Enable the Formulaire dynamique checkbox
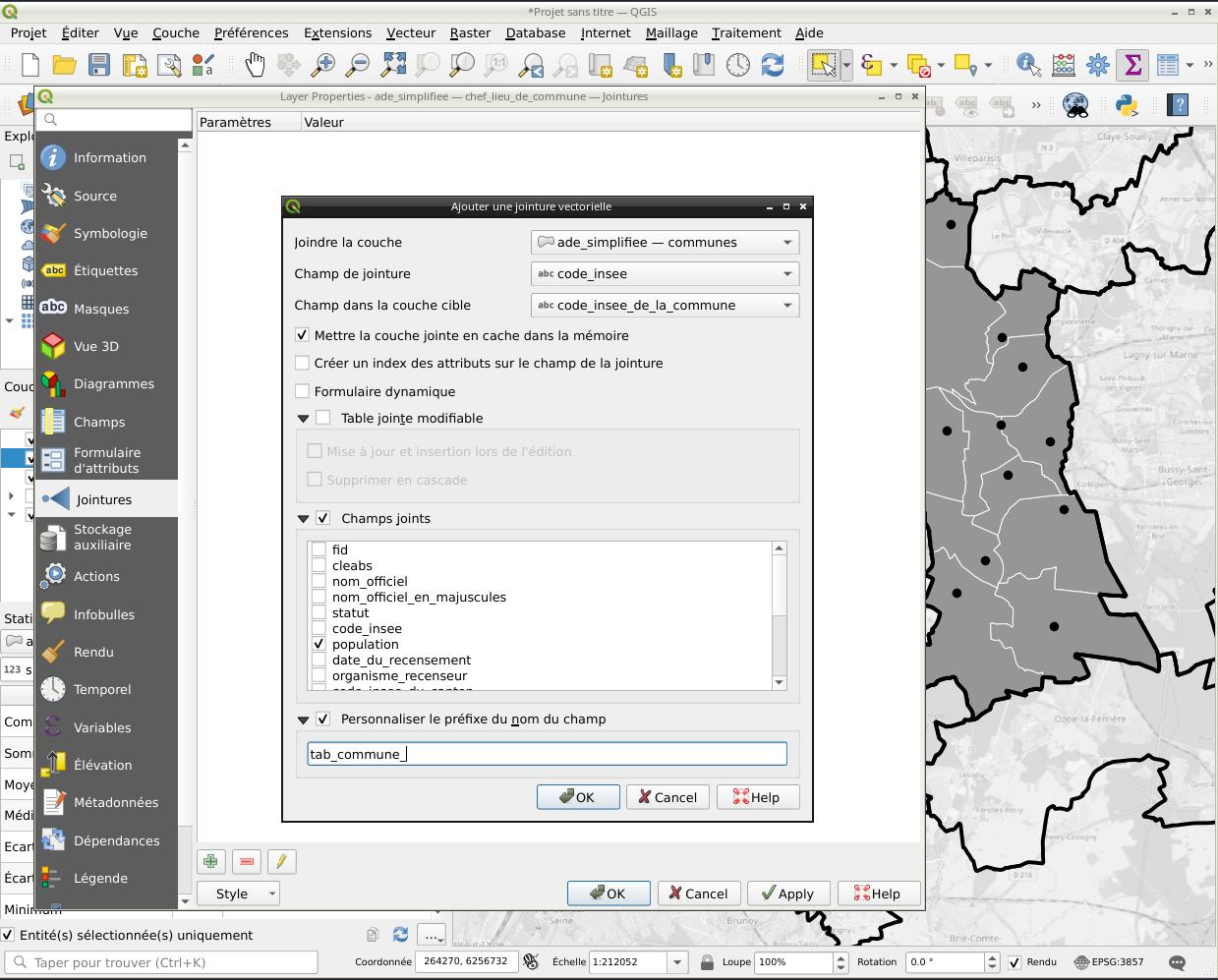This screenshot has height=980, width=1218. coord(303,391)
